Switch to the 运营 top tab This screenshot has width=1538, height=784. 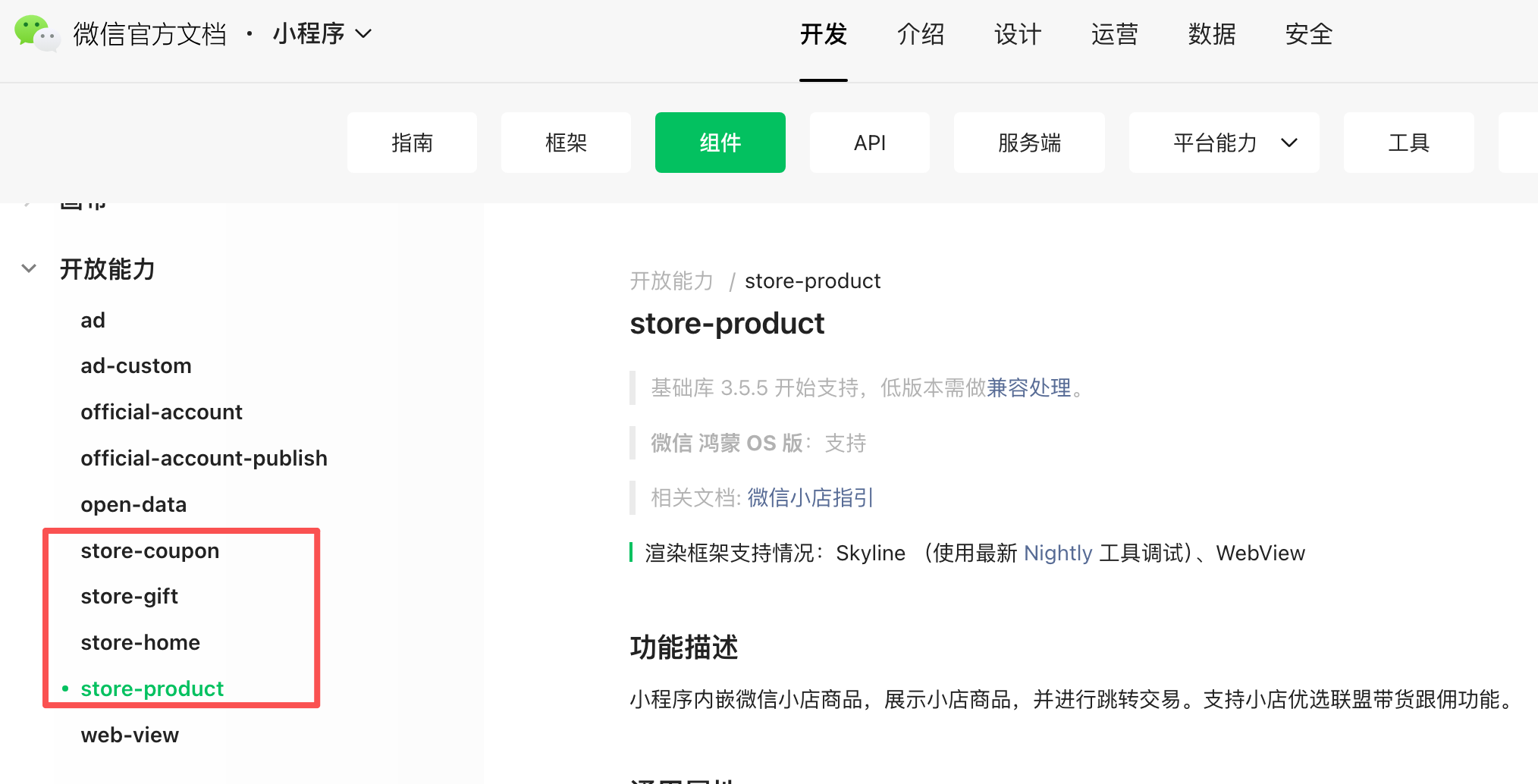(x=1115, y=34)
